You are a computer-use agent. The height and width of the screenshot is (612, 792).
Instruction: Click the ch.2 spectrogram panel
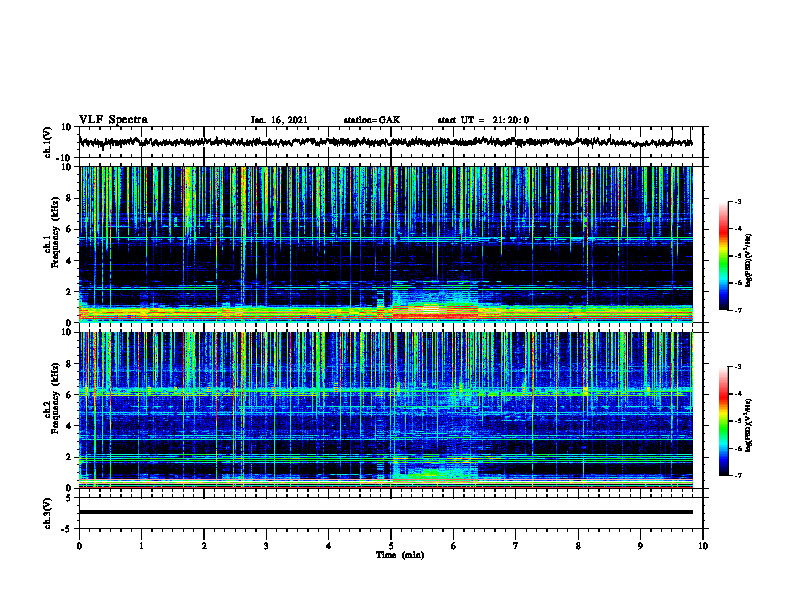tap(385, 410)
